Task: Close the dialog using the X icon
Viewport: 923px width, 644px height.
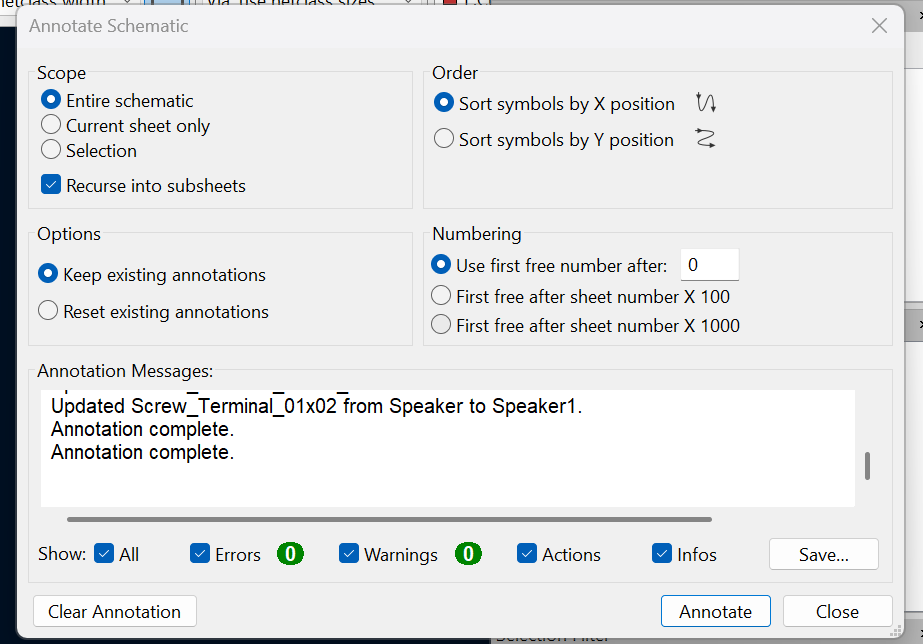Action: click(879, 26)
